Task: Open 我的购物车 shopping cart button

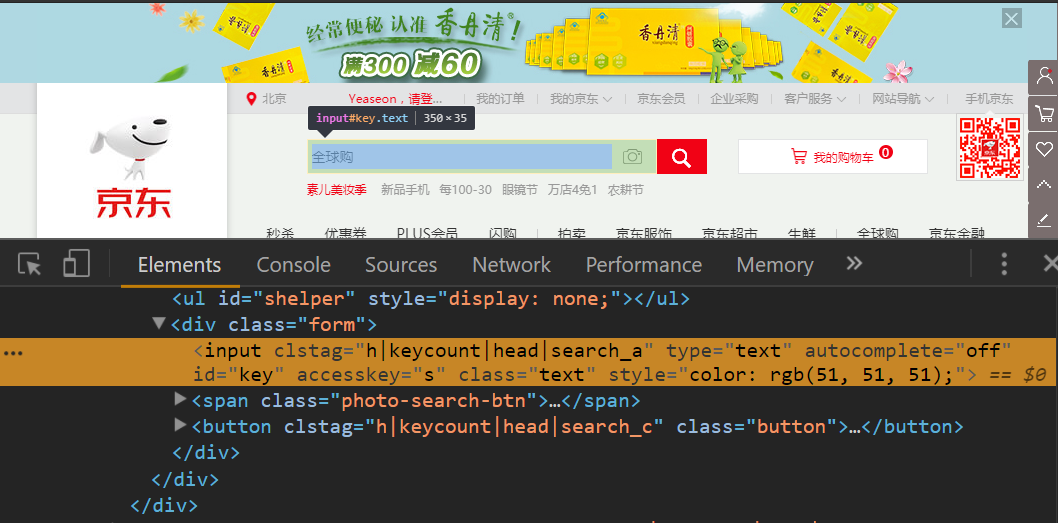Action: tap(833, 157)
